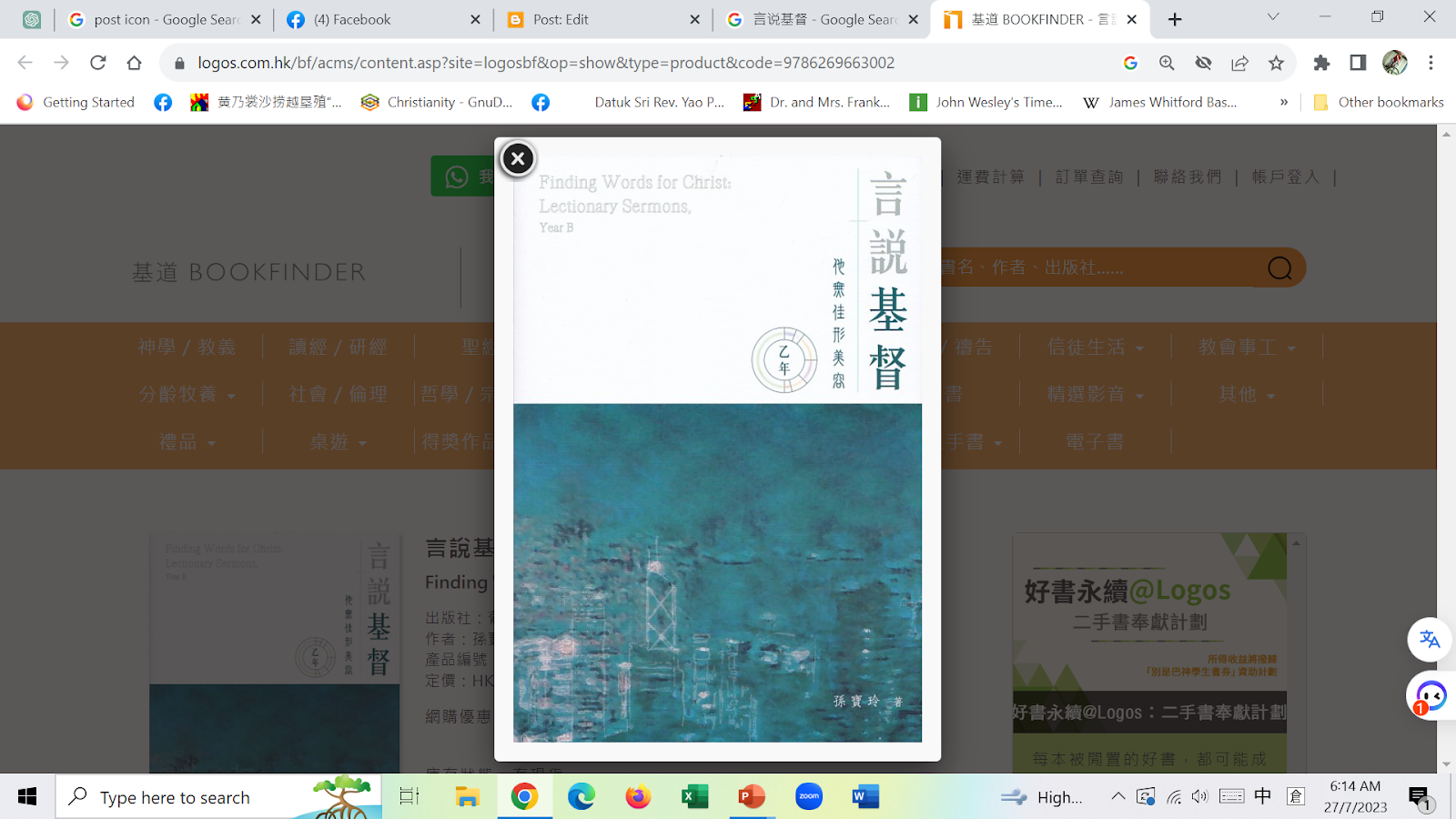This screenshot has width=1456, height=819.
Task: Open Zoom from taskbar
Action: pyautogui.click(x=809, y=797)
